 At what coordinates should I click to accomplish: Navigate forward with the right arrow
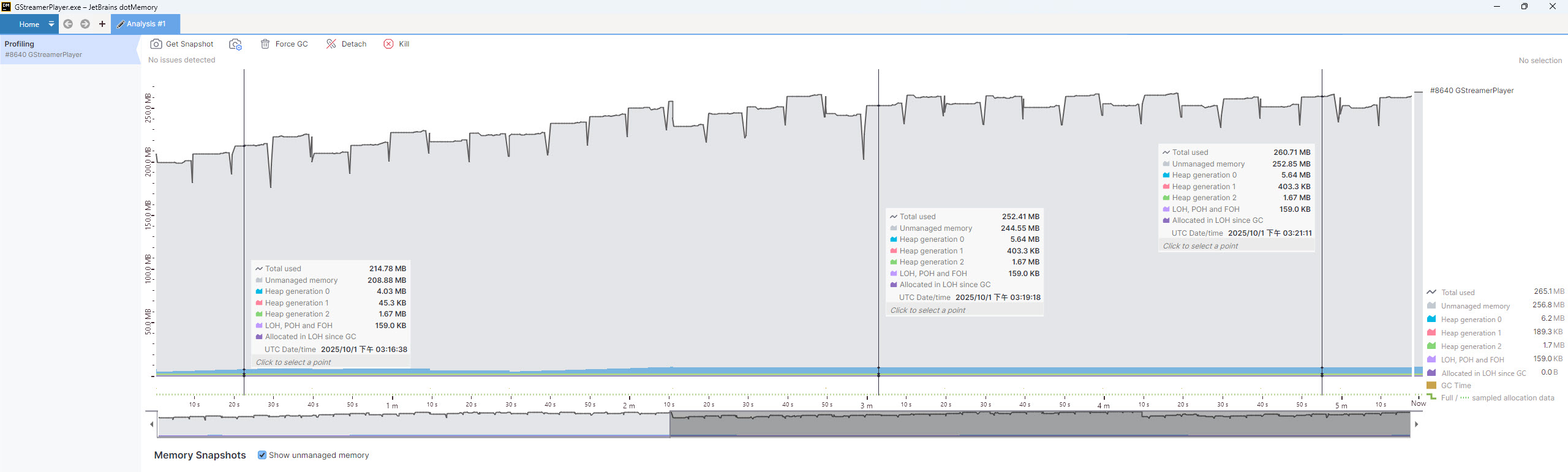(x=85, y=24)
